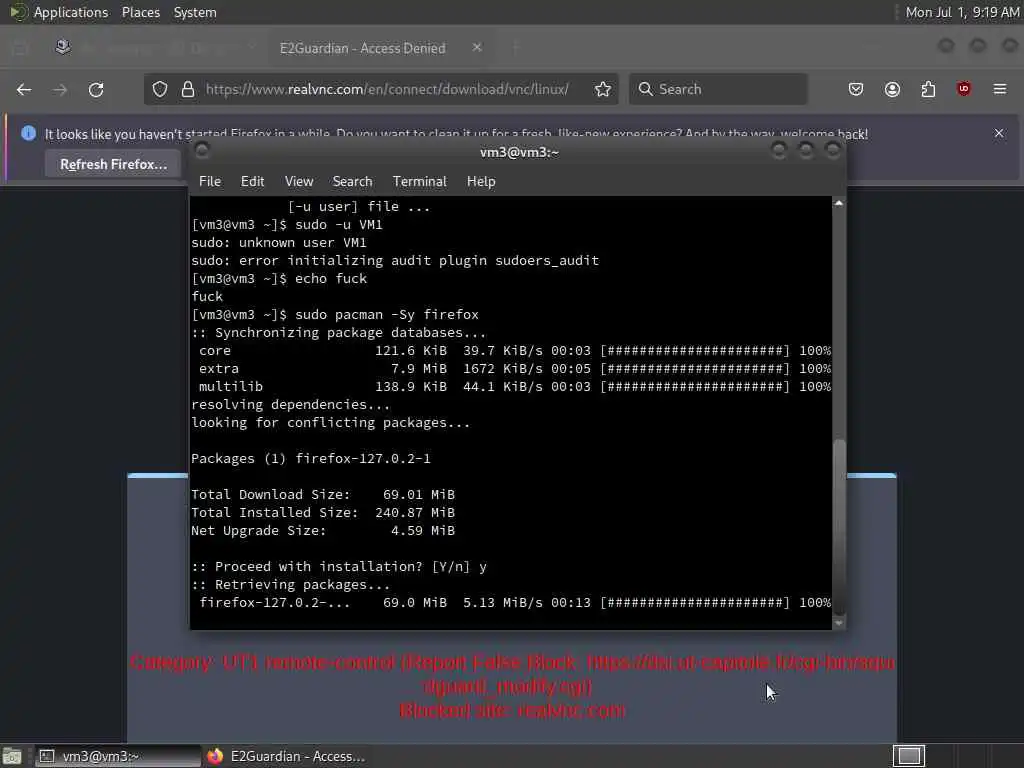Click the 'echo fuck' command line in terminal
This screenshot has width=1024, height=768.
point(279,279)
